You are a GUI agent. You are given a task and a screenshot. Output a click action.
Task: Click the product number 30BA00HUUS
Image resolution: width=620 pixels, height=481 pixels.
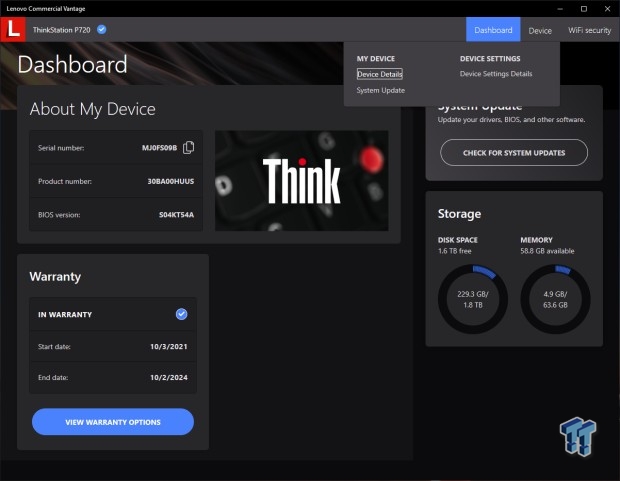(171, 181)
